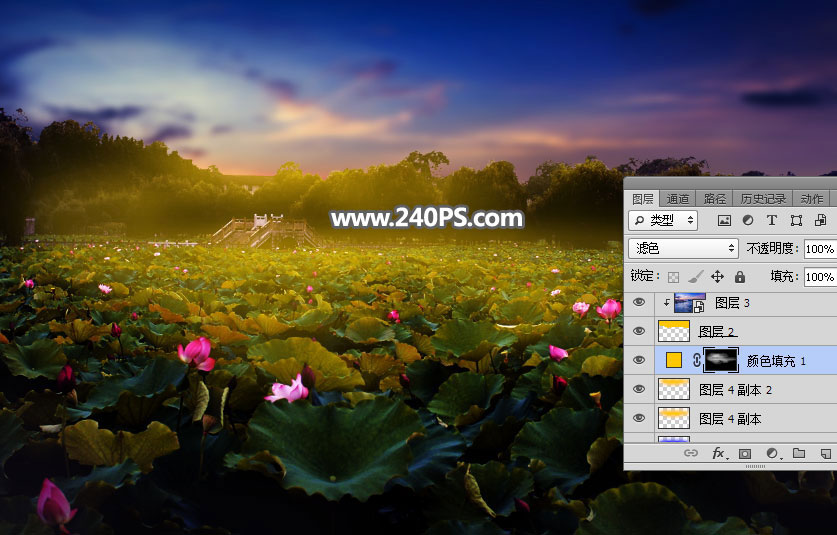
Task: Select layer name 图层 4 副本
Action: 730,419
